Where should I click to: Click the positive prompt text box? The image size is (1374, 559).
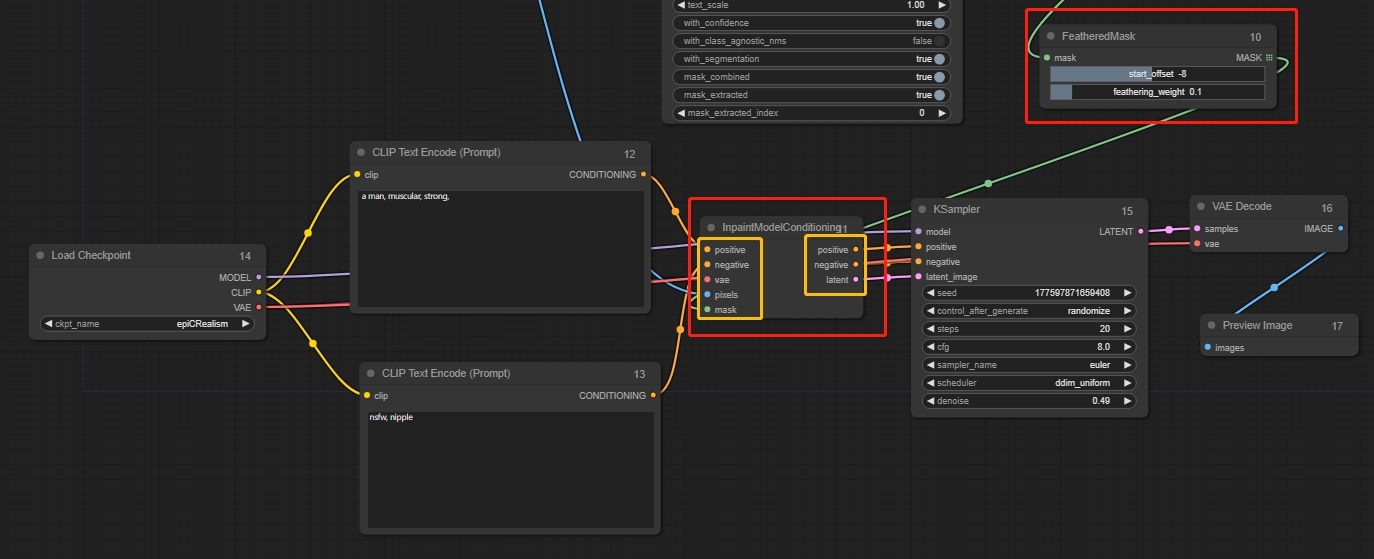pyautogui.click(x=500, y=250)
